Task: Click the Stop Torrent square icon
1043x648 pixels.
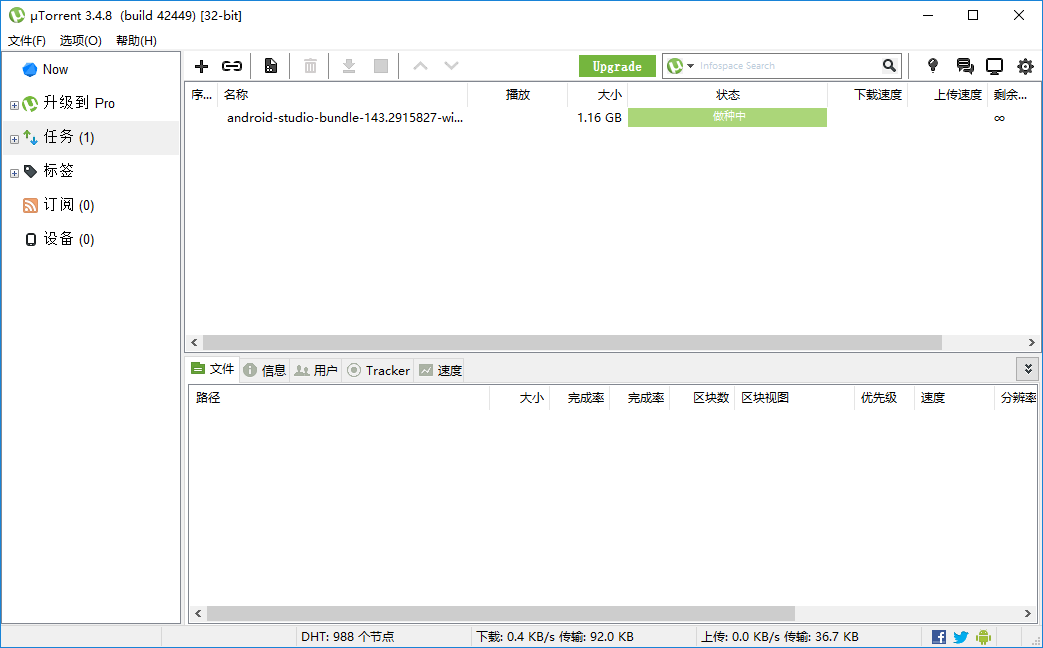Action: pos(381,66)
